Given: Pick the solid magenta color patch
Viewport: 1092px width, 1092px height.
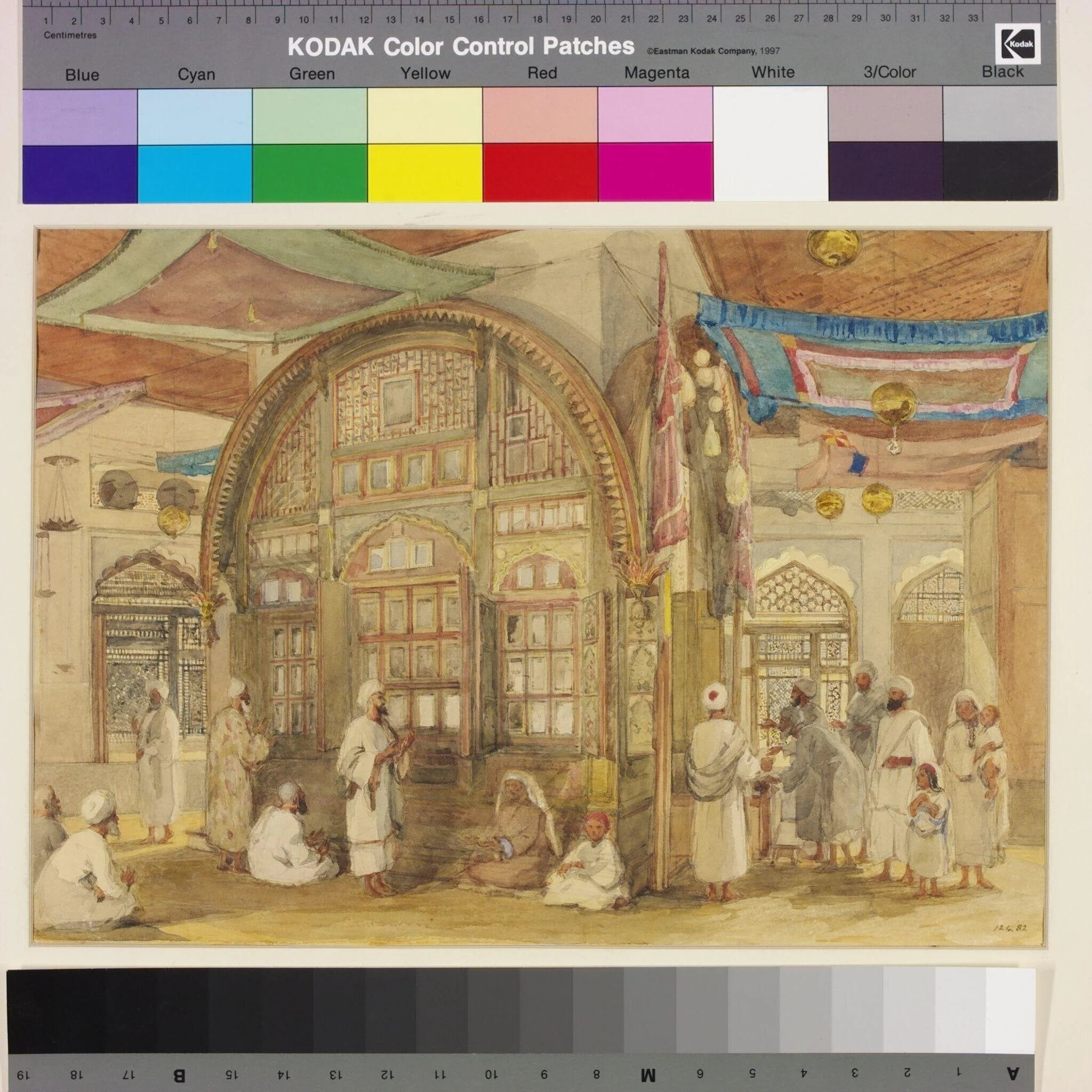Looking at the screenshot, I should point(656,171).
